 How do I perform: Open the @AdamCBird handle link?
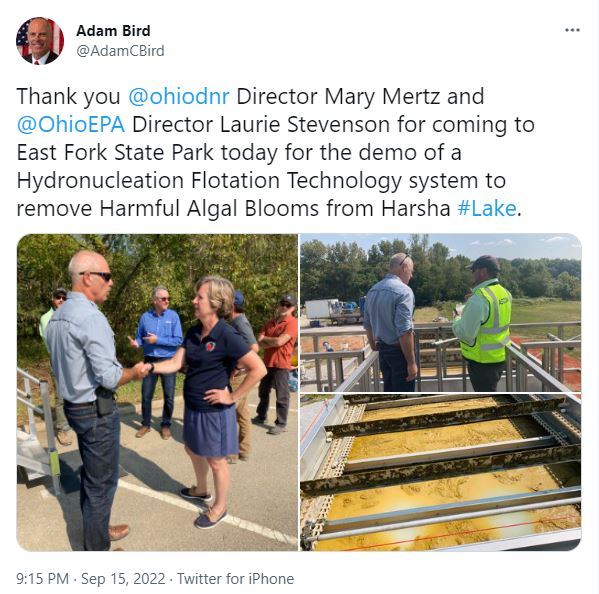click(x=120, y=51)
